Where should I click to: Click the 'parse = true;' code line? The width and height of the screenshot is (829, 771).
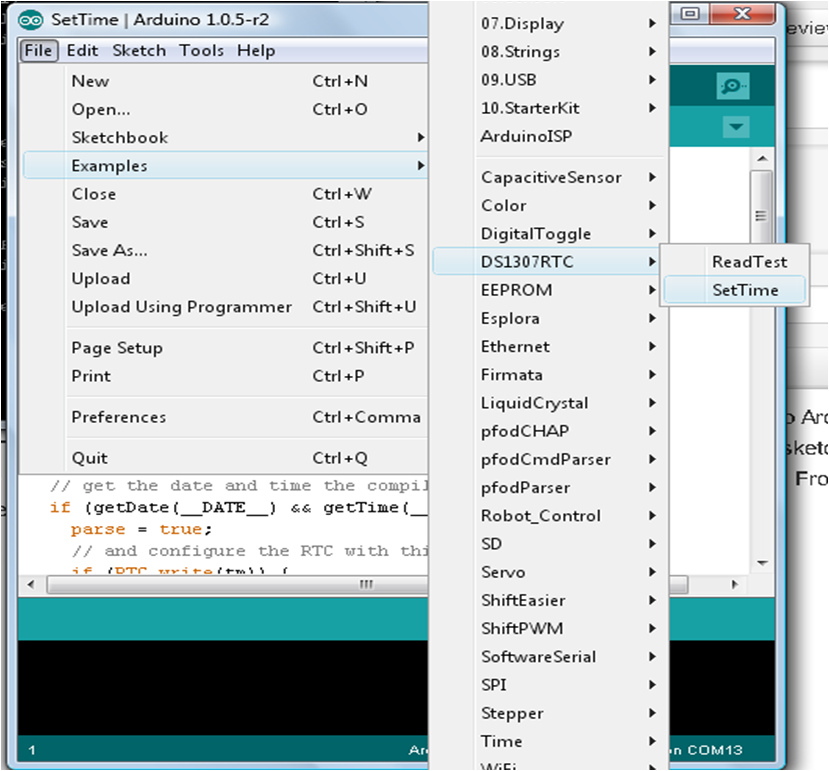click(x=141, y=529)
